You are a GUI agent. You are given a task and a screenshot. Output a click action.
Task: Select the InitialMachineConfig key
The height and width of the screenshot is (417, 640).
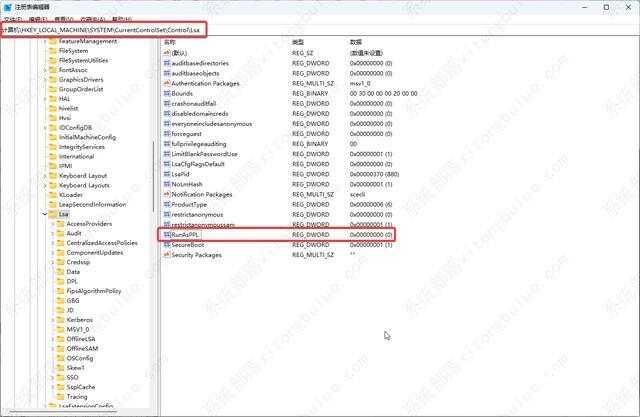click(x=87, y=137)
